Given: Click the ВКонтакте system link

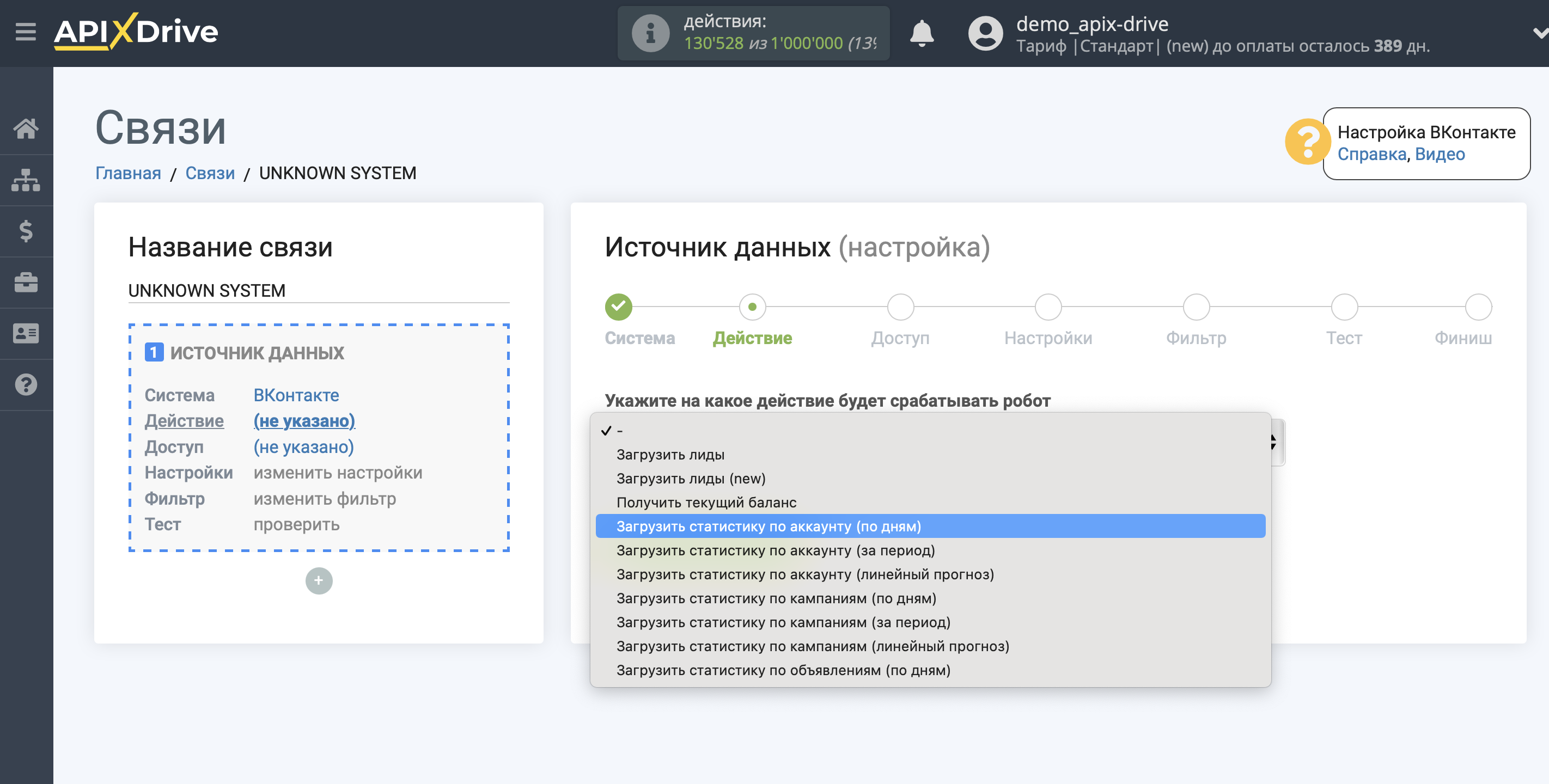Looking at the screenshot, I should pos(296,395).
